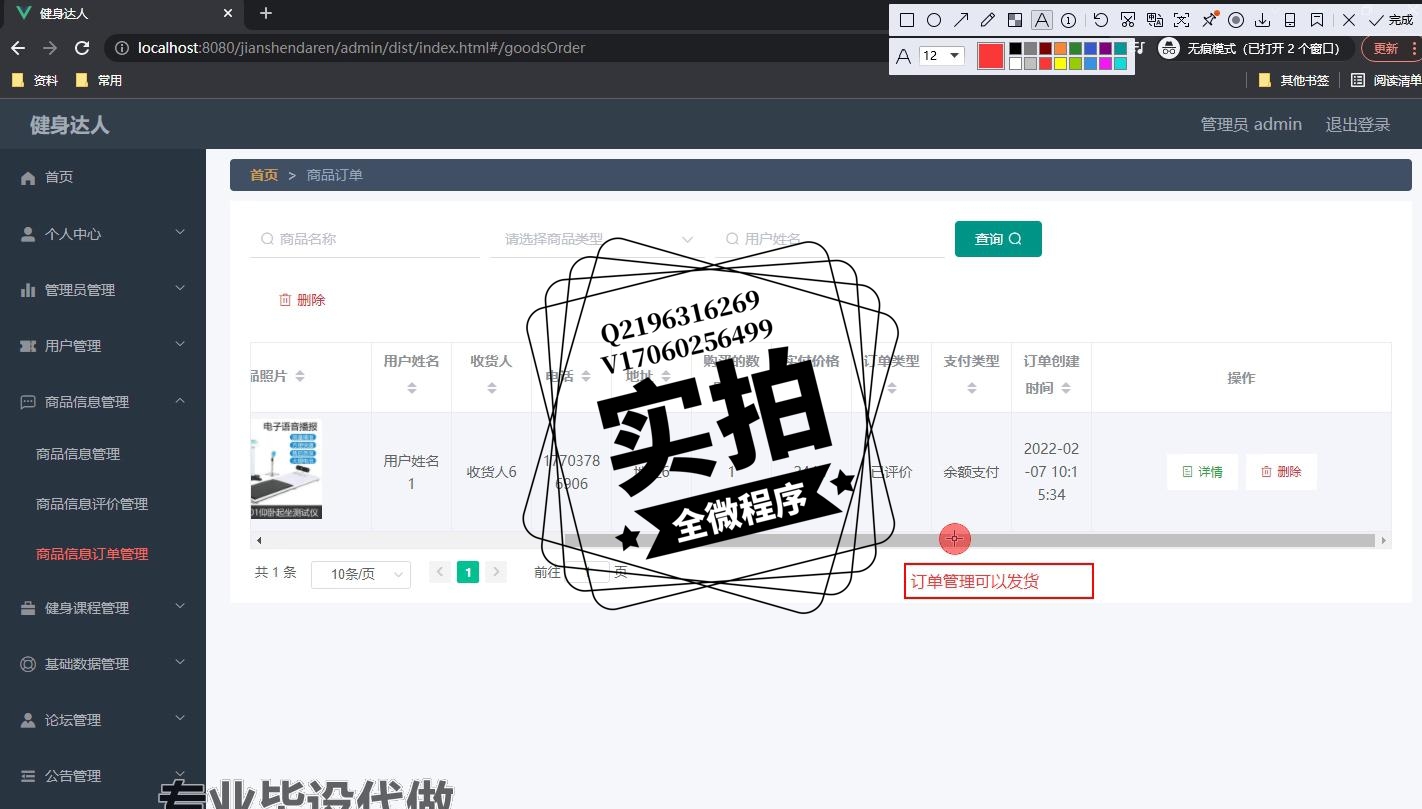Viewport: 1422px width, 809px height.
Task: Select the arrow annotation tool
Action: pyautogui.click(x=961, y=20)
